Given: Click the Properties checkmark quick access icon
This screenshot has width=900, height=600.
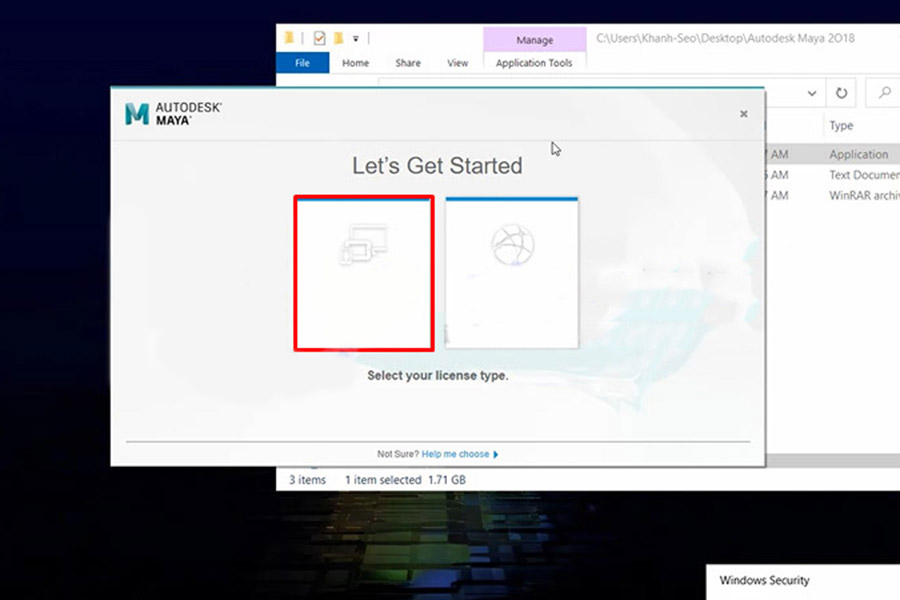Looking at the screenshot, I should (319, 38).
